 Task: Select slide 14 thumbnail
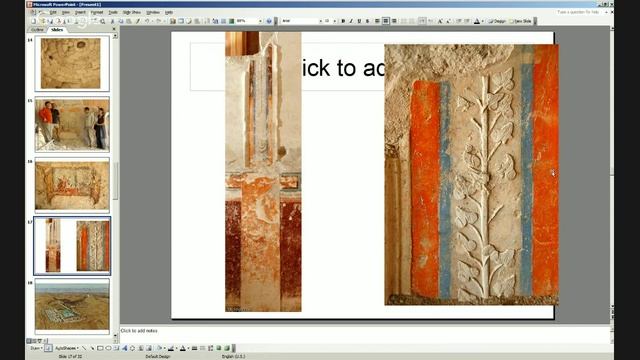tap(72, 63)
